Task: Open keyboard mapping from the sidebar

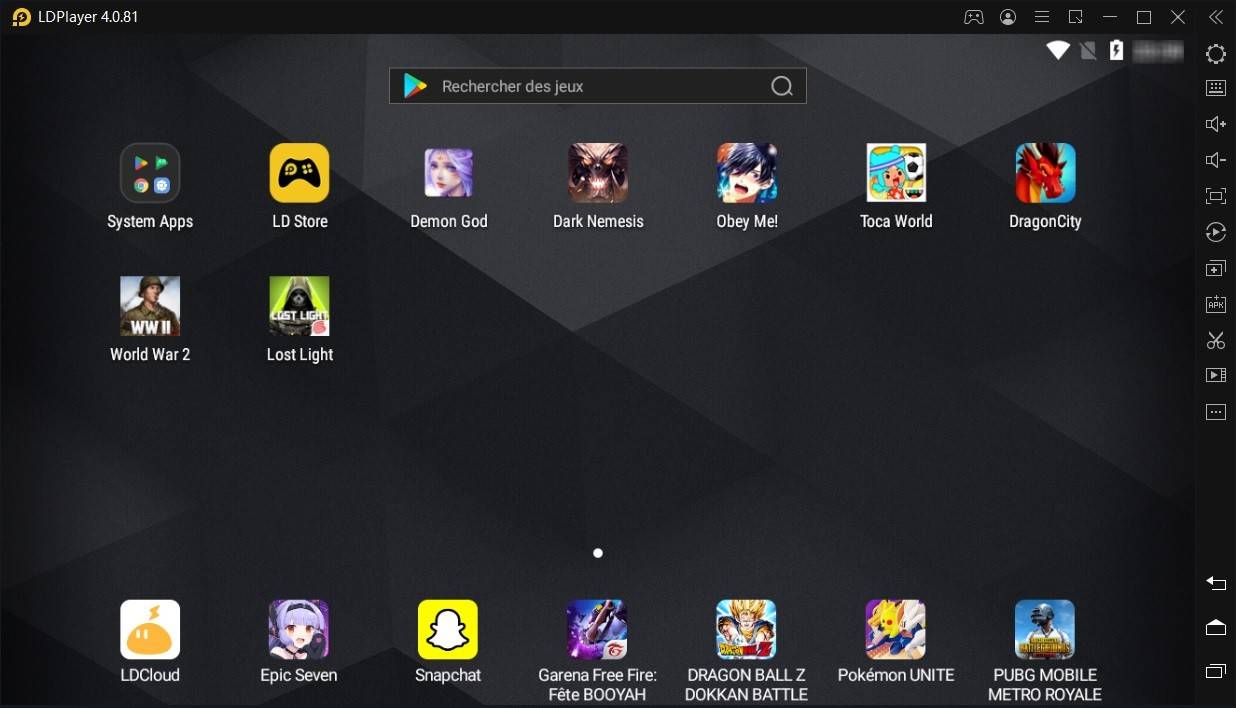Action: [x=1216, y=88]
